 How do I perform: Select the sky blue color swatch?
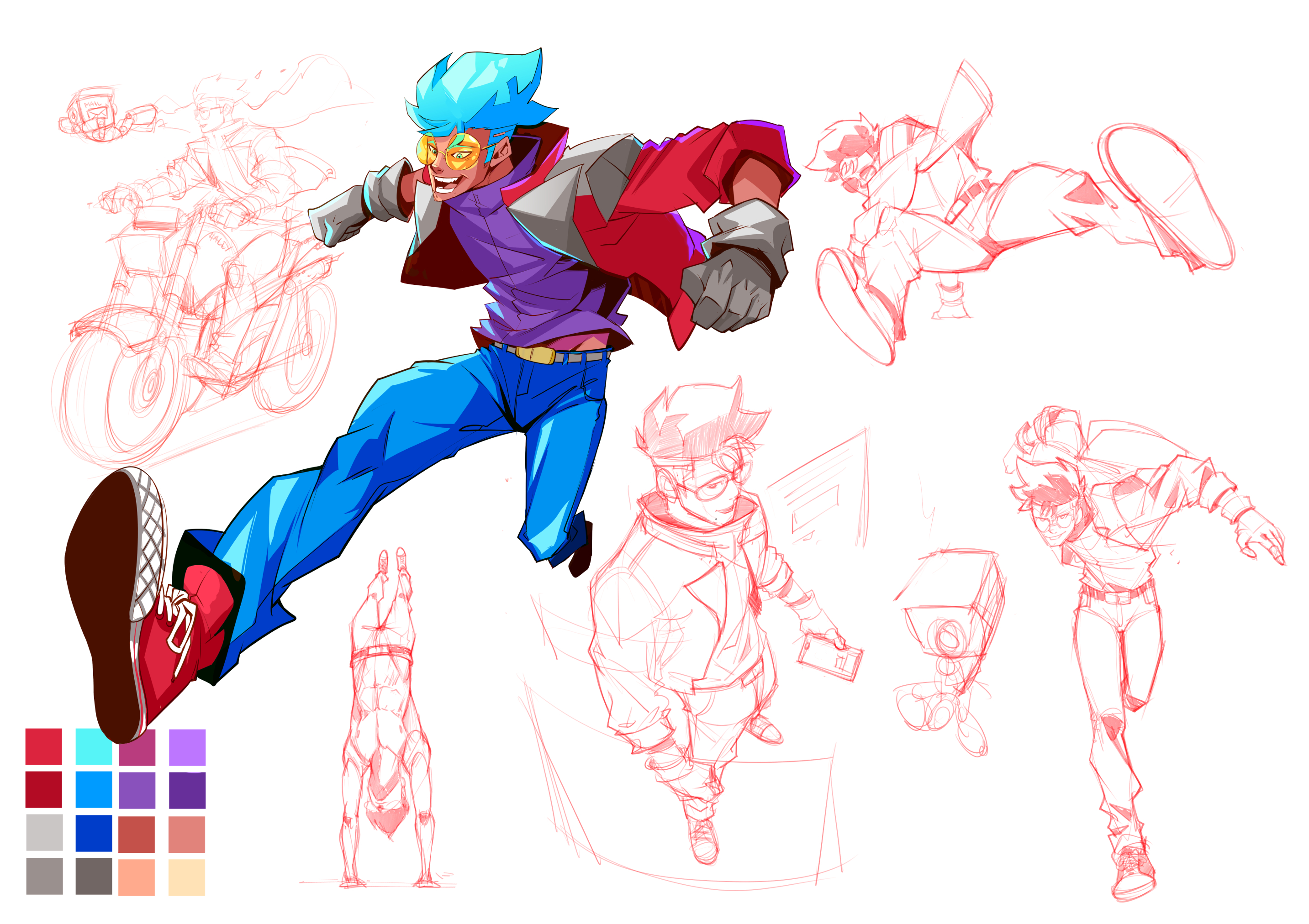coord(94,790)
